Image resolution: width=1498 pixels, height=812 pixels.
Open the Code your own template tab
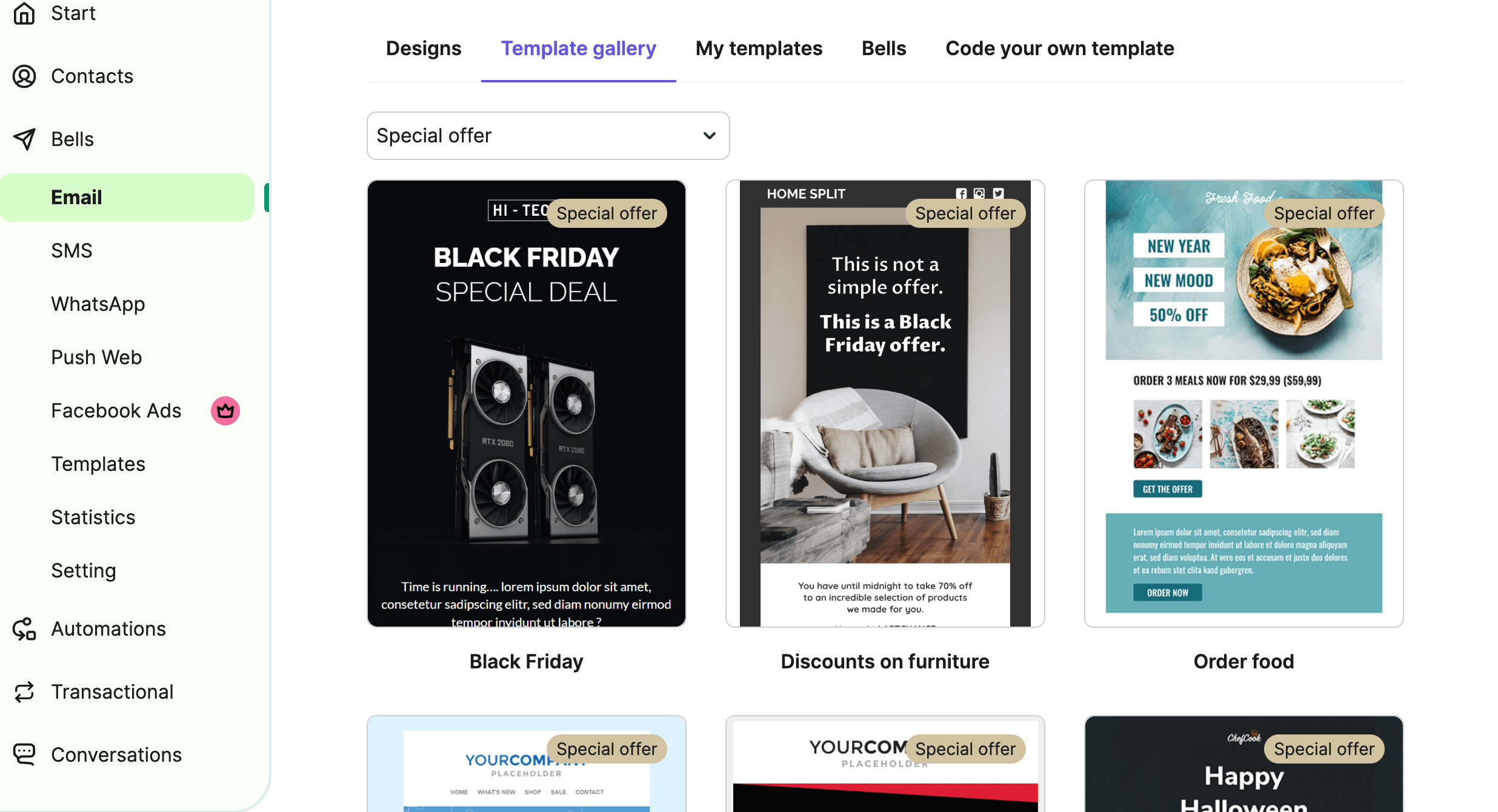[1060, 48]
